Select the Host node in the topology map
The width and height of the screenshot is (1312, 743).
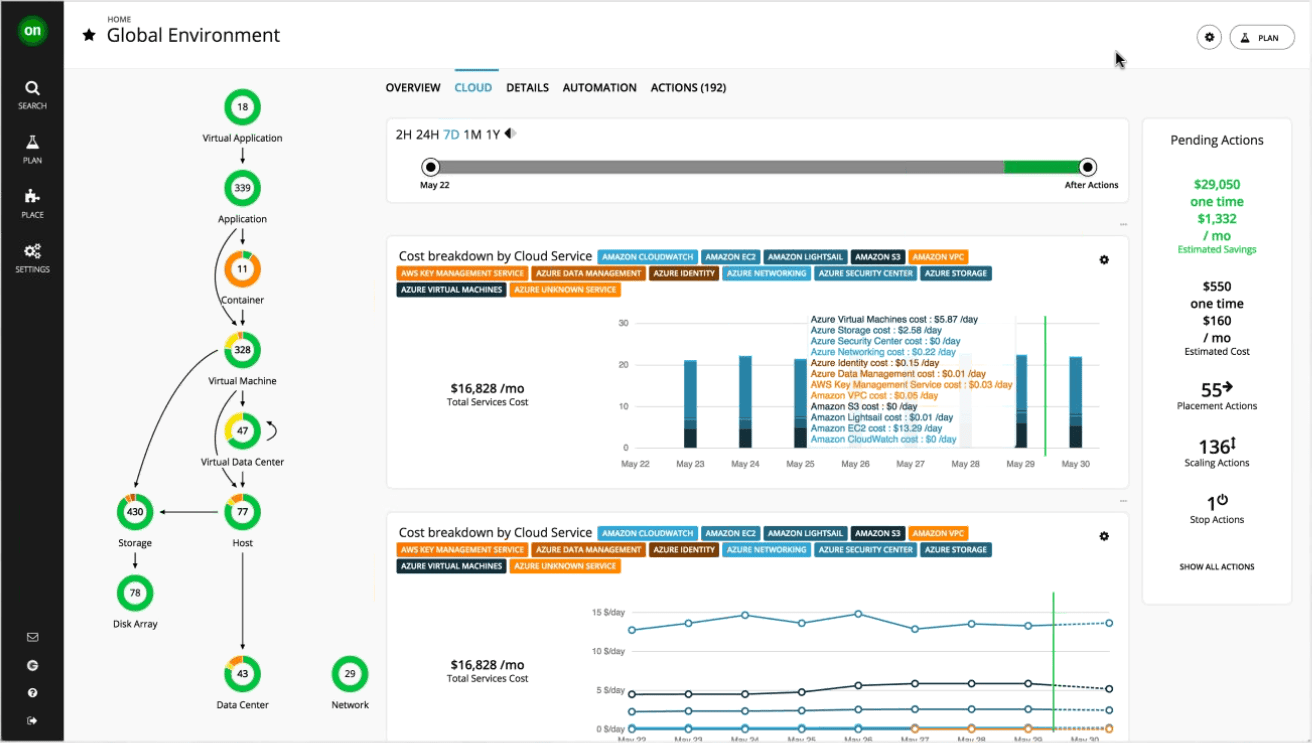coord(242,511)
